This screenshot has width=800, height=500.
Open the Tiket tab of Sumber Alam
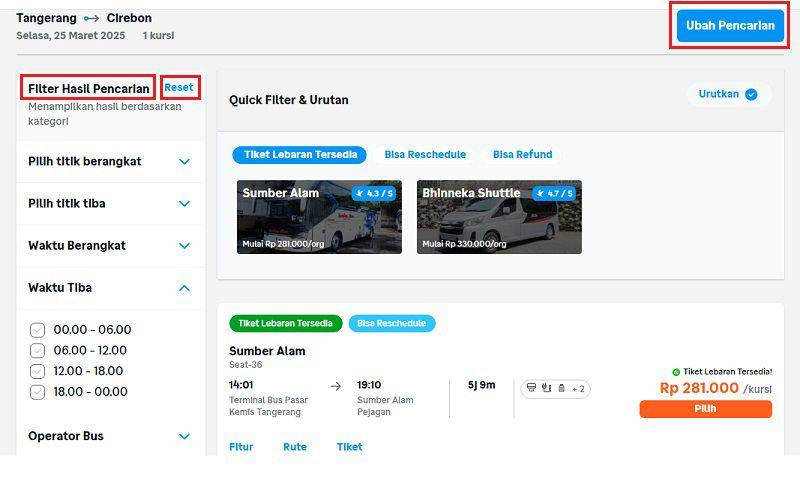[349, 447]
